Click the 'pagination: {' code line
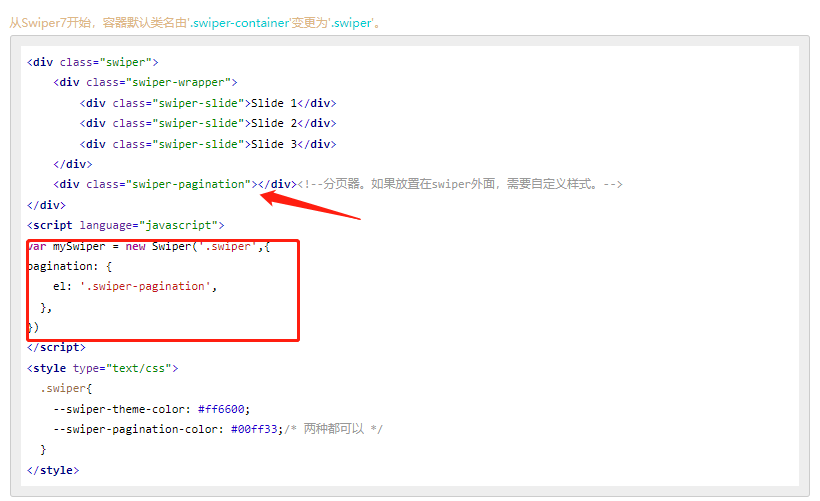Image resolution: width=820 pixels, height=501 pixels. 70,267
